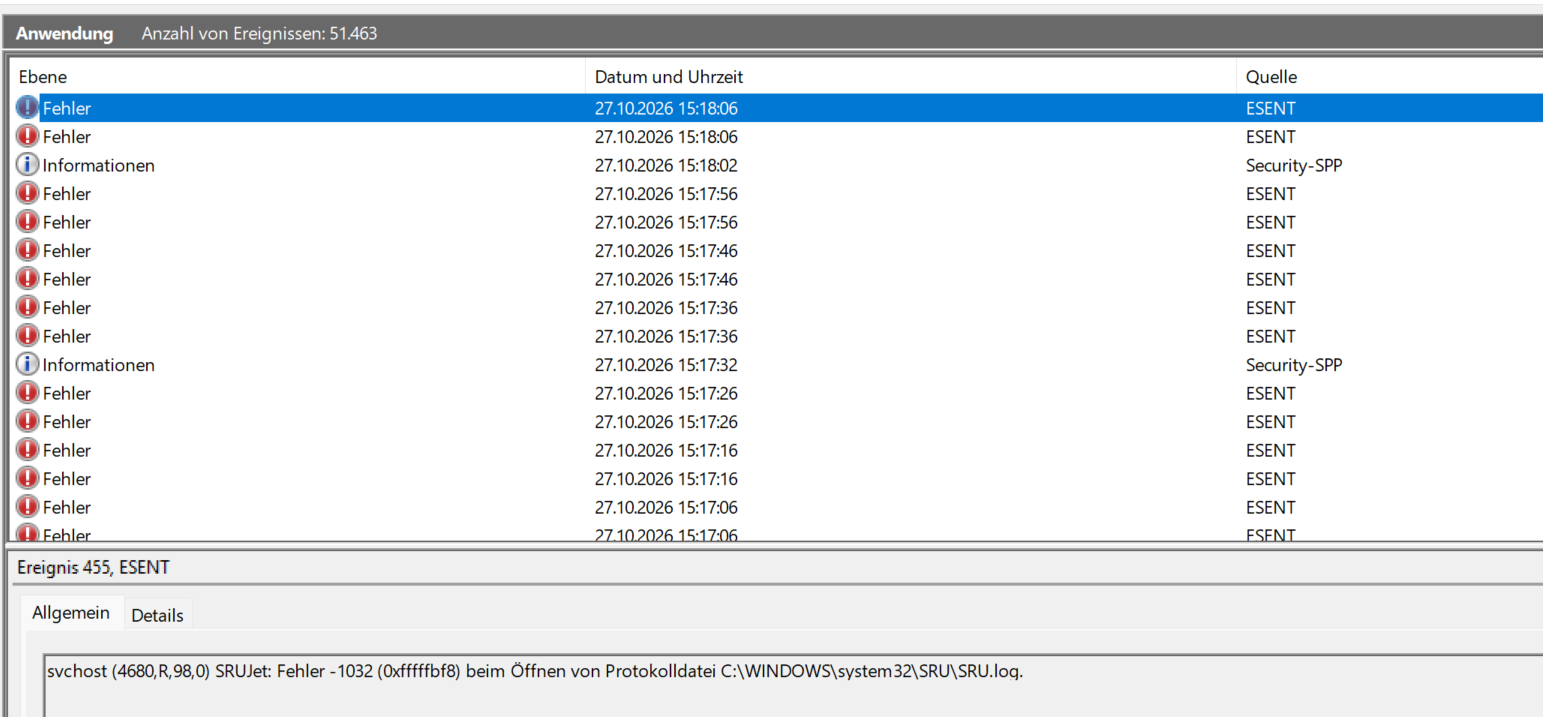The width and height of the screenshot is (1543, 717).
Task: Select Security-SPP source at 15:18:02
Action: tap(1293, 165)
